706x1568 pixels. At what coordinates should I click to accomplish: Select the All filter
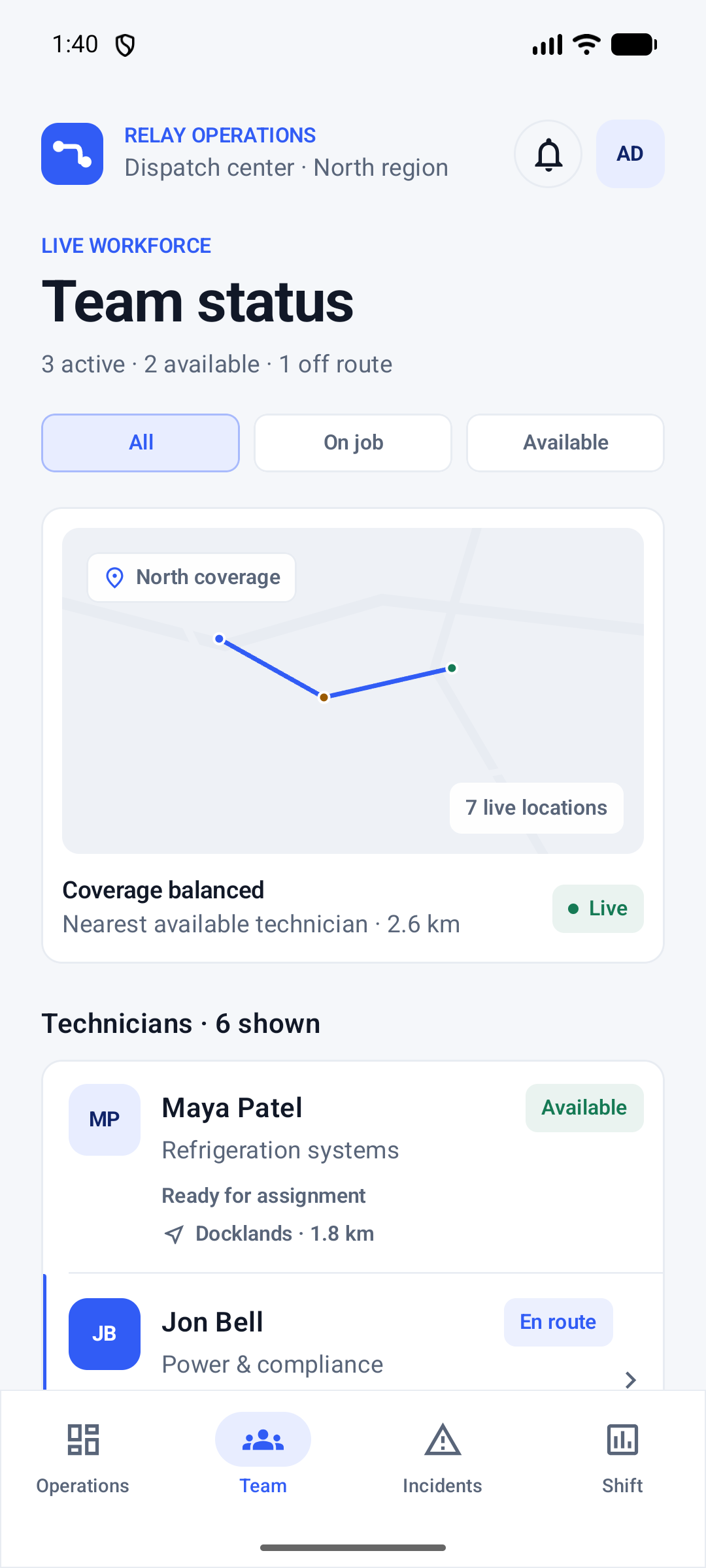tap(141, 443)
